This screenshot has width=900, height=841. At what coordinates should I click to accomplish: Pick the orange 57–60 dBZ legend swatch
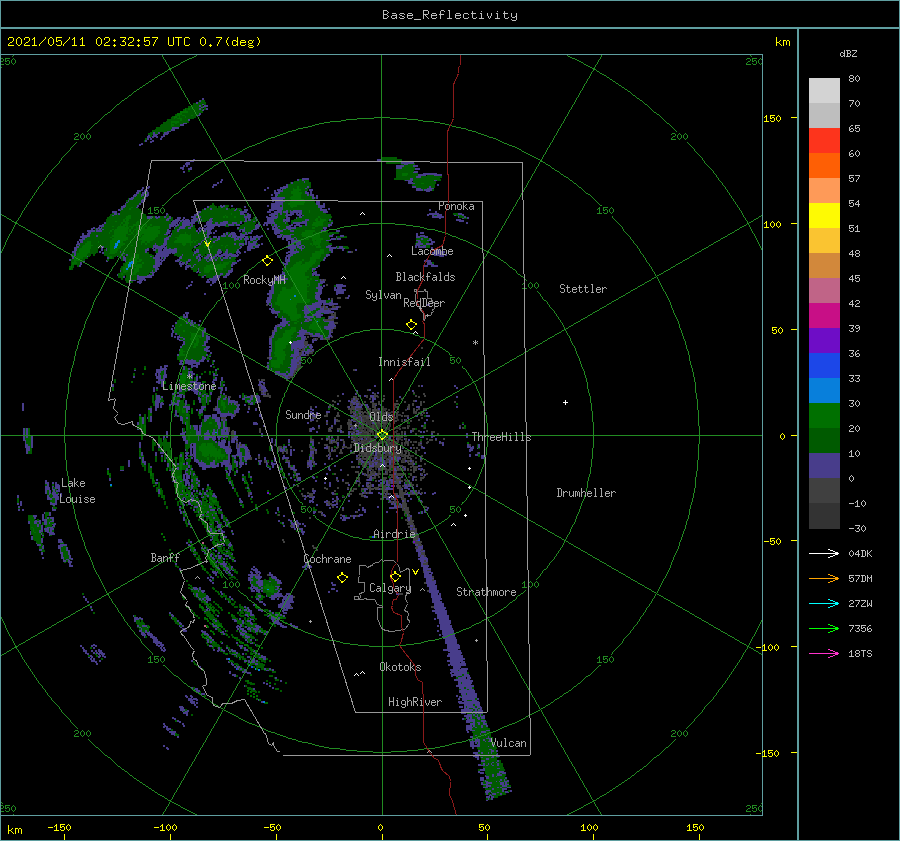[824, 166]
